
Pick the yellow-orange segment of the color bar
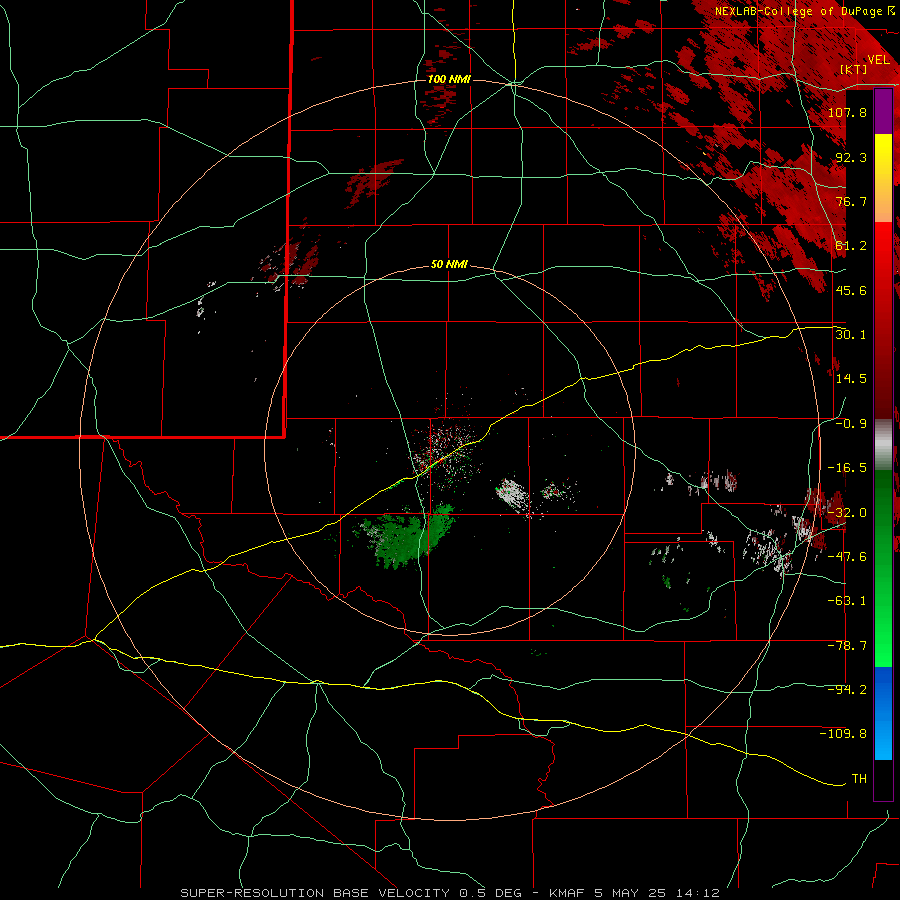click(883, 178)
